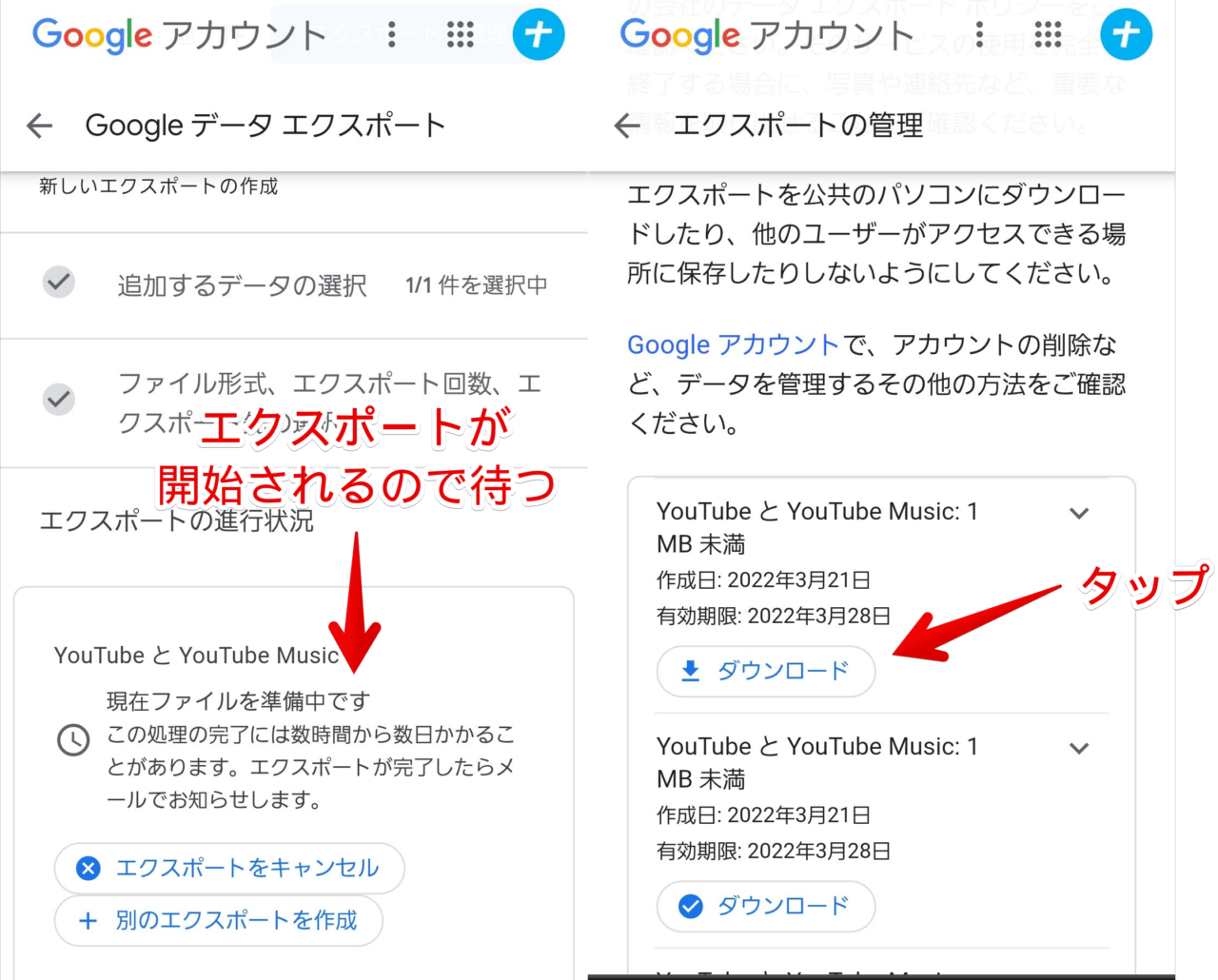Click the checkmark beside 追加するデータの選択
This screenshot has height=980, width=1218.
point(59,283)
